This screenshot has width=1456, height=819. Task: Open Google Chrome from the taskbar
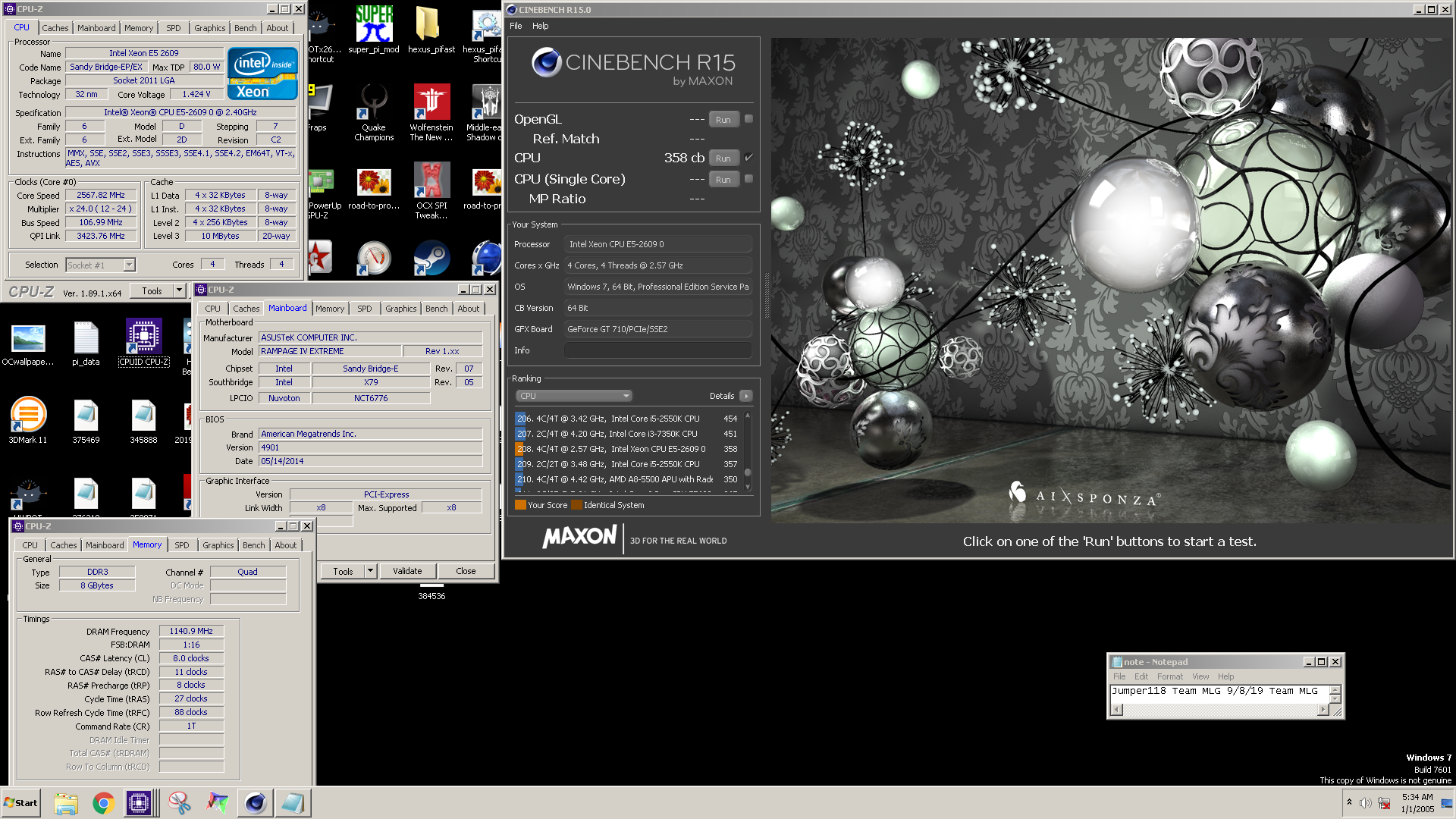click(104, 803)
